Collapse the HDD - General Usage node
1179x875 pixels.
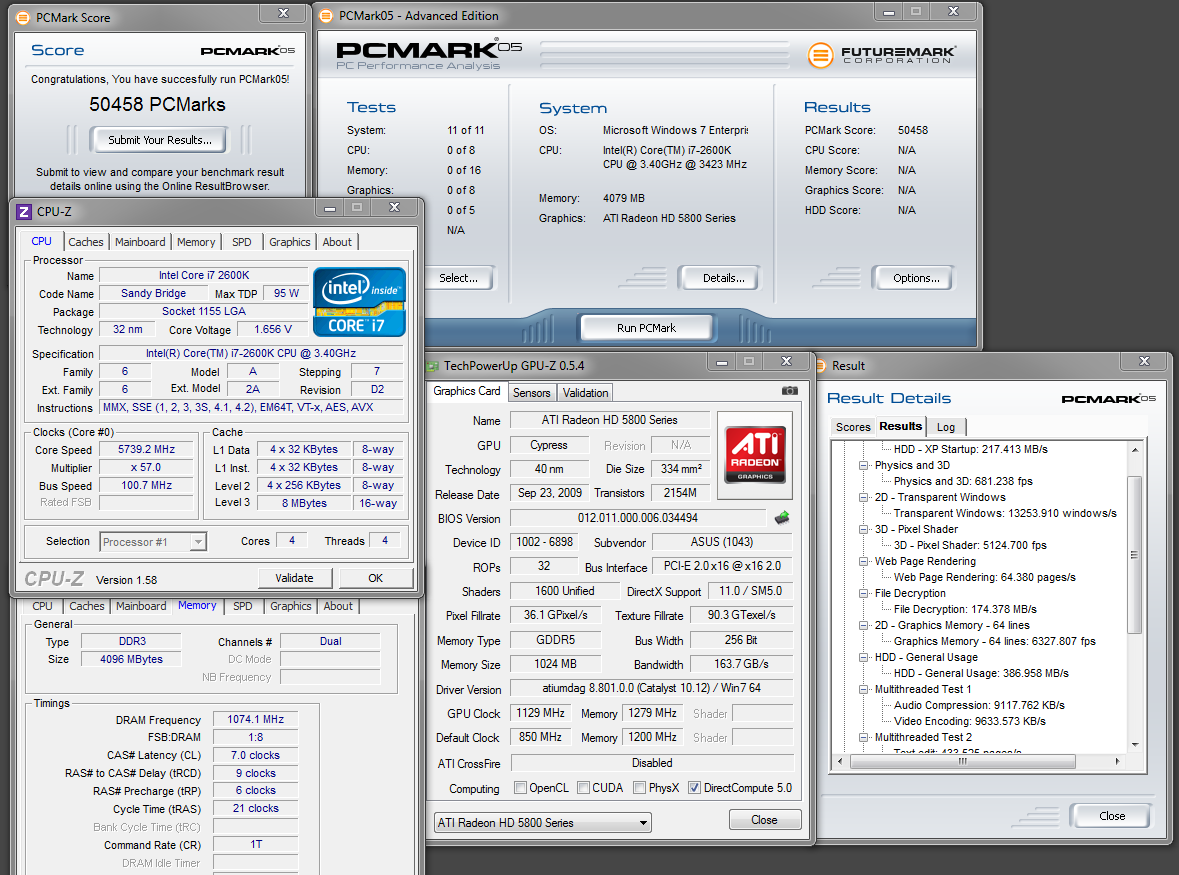pos(863,657)
